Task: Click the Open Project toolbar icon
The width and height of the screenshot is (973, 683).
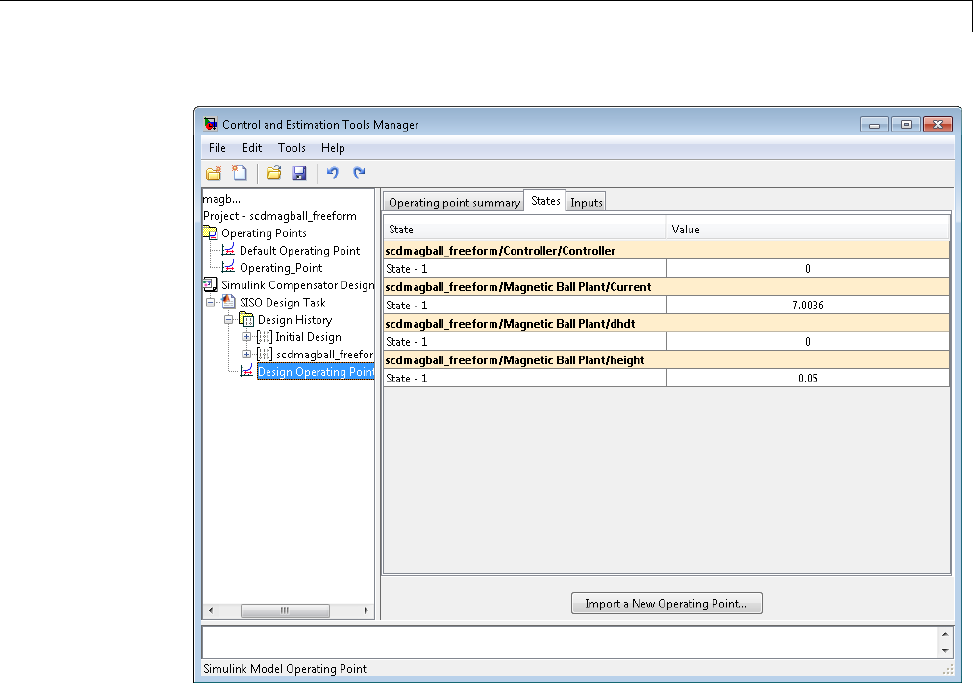Action: (x=213, y=173)
